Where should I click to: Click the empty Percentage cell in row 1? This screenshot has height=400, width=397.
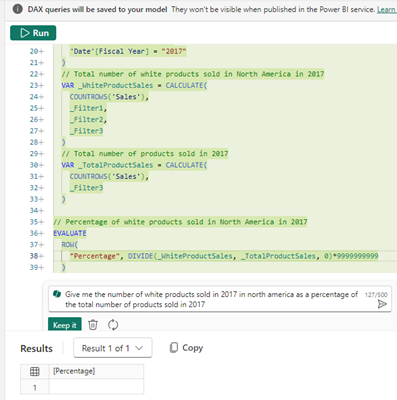point(96,387)
